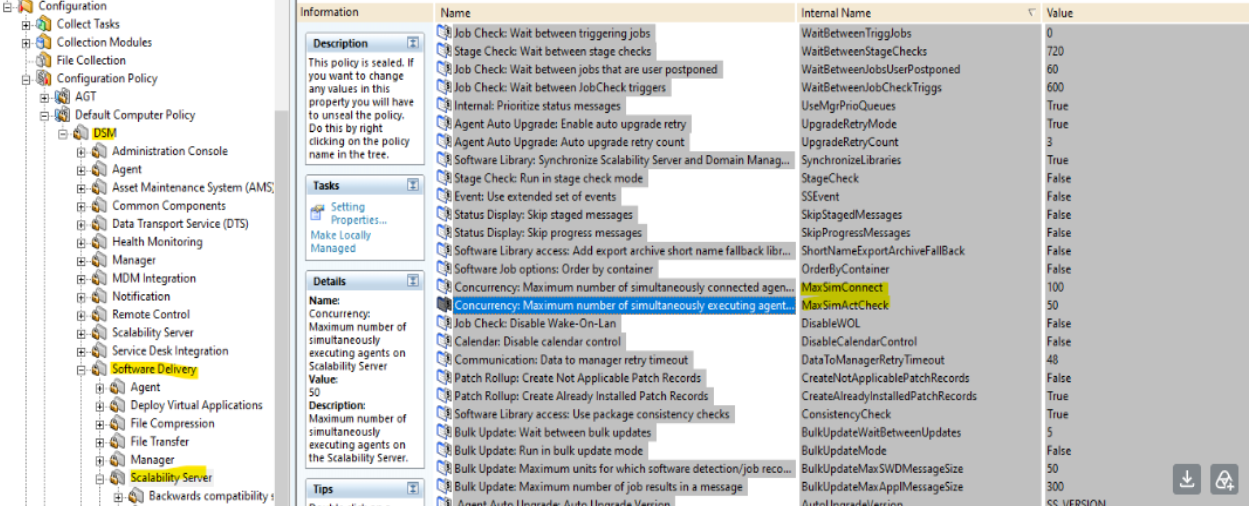Click the lens search icon beside download
Viewport: 1250px width, 506px height.
(1224, 479)
